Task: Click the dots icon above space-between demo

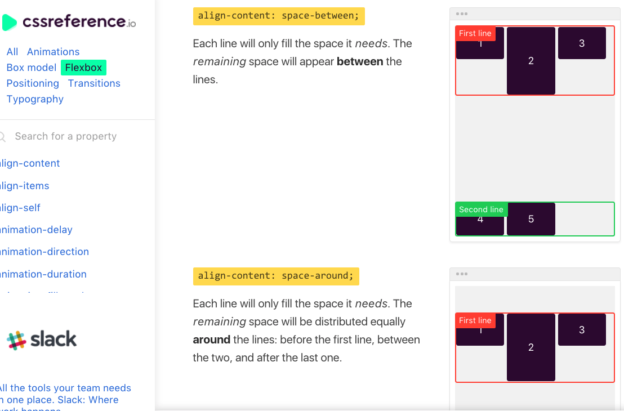Action: tap(462, 14)
